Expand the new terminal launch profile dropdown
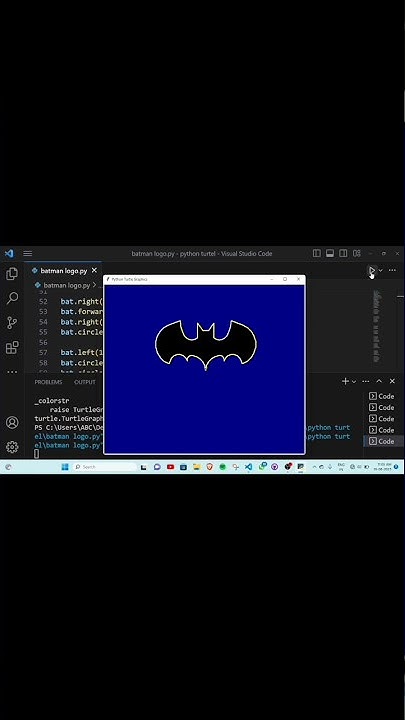Image resolution: width=405 pixels, height=720 pixels. click(354, 382)
